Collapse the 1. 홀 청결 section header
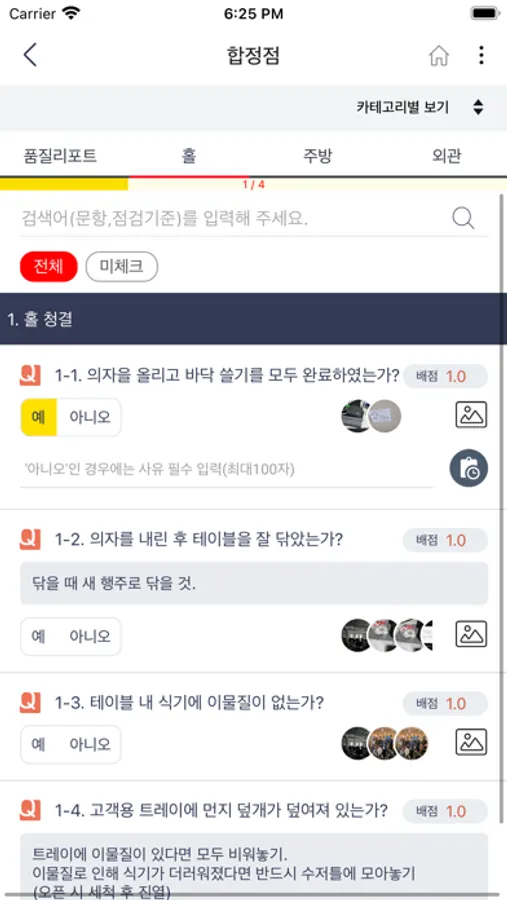507x900 pixels. coord(253,319)
